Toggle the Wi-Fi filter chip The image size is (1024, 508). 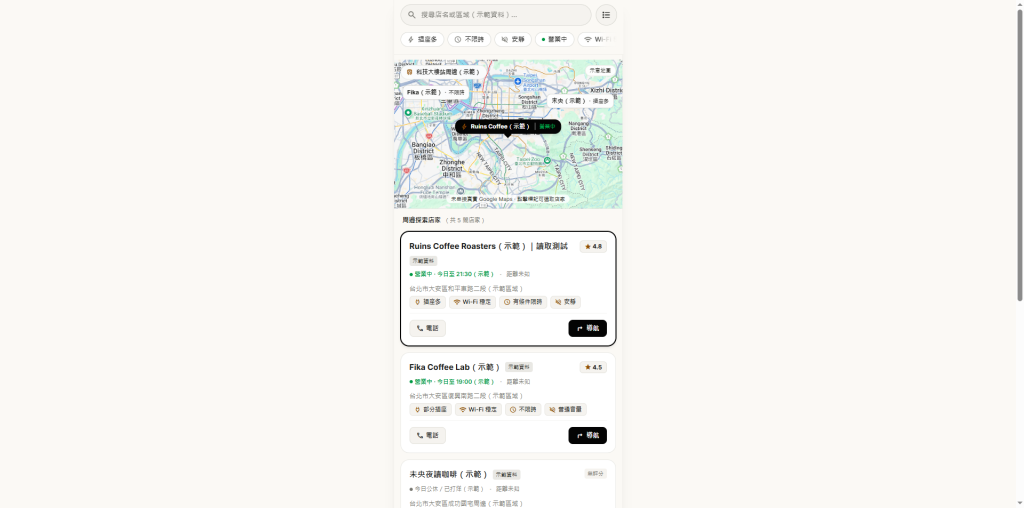(597, 39)
